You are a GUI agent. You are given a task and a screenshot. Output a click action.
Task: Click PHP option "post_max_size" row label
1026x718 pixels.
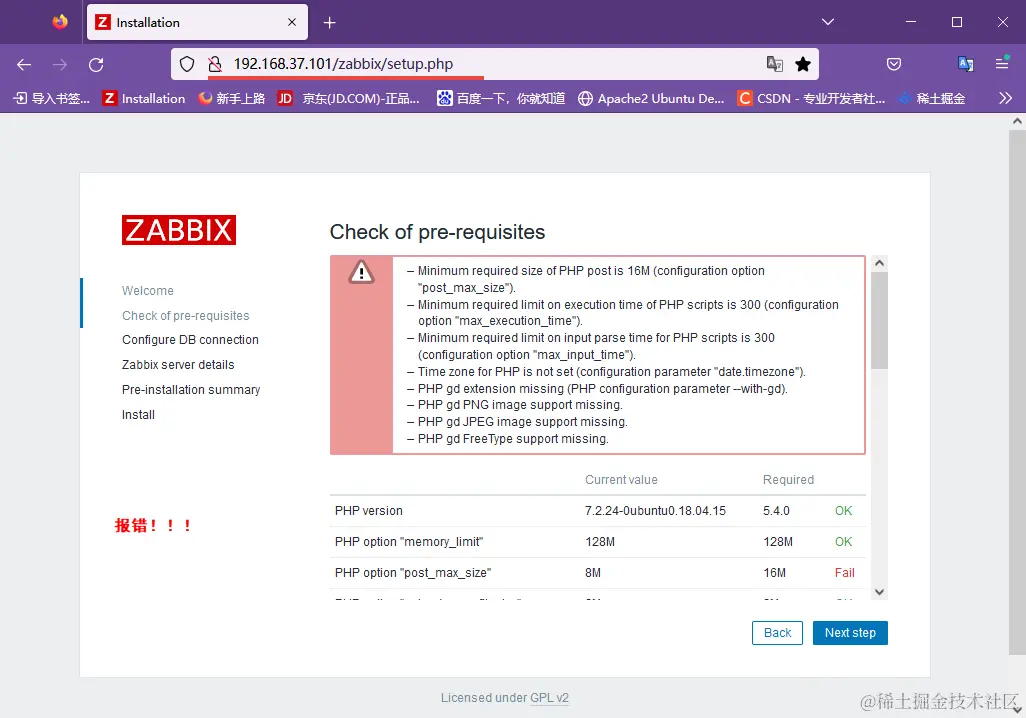(x=413, y=573)
